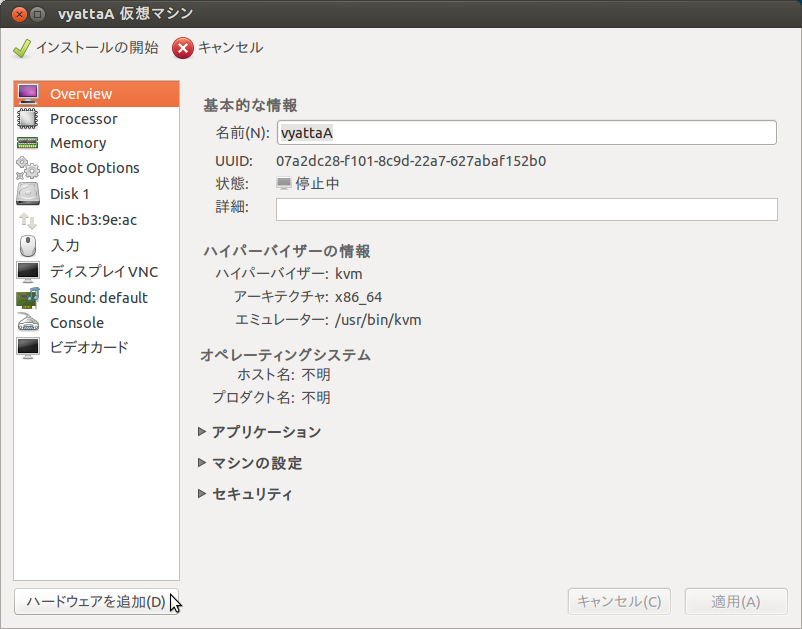Select the mouse input device icon
802x629 pixels.
(28, 245)
